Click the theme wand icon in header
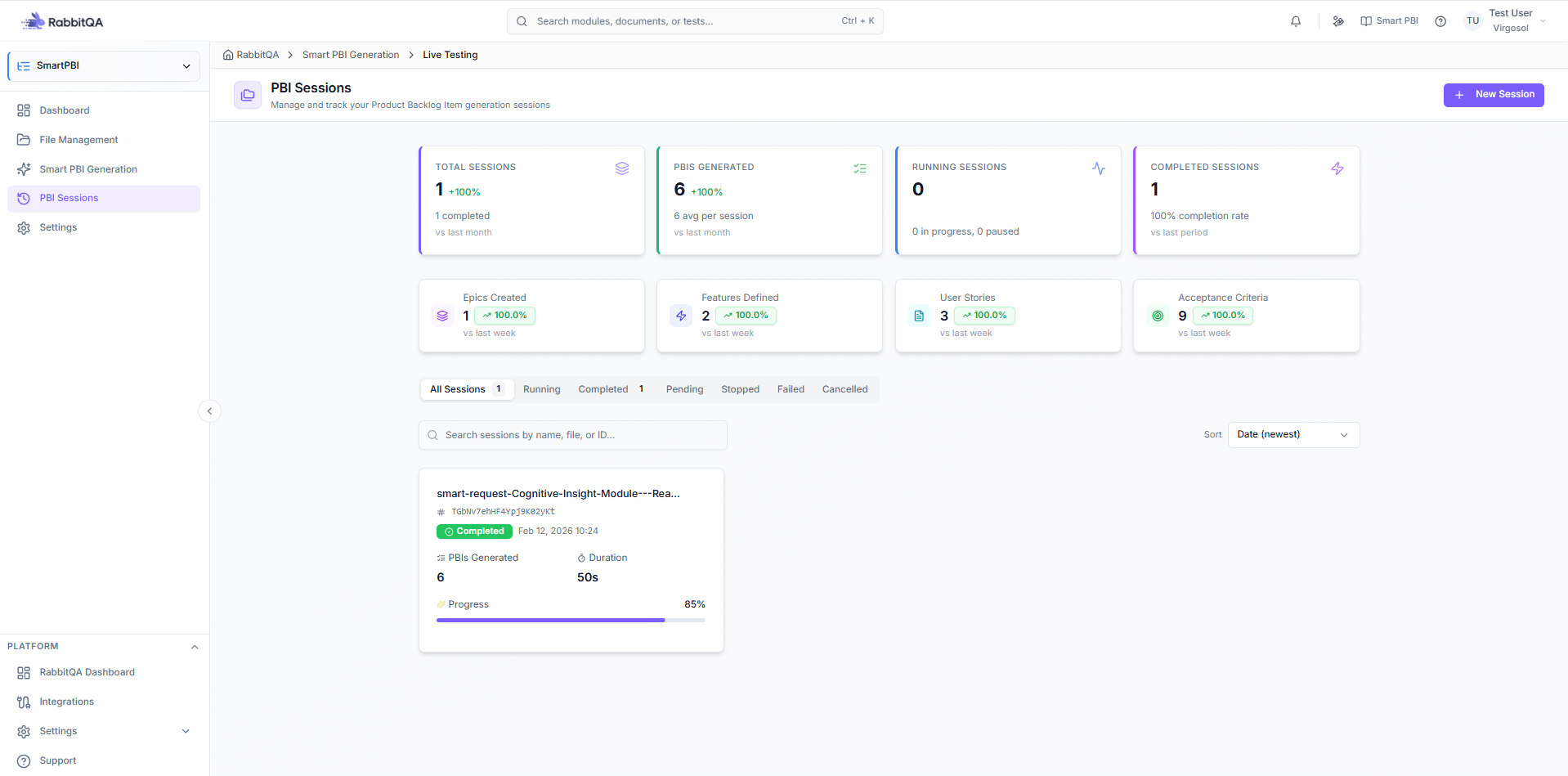This screenshot has width=1568, height=776. click(1338, 21)
